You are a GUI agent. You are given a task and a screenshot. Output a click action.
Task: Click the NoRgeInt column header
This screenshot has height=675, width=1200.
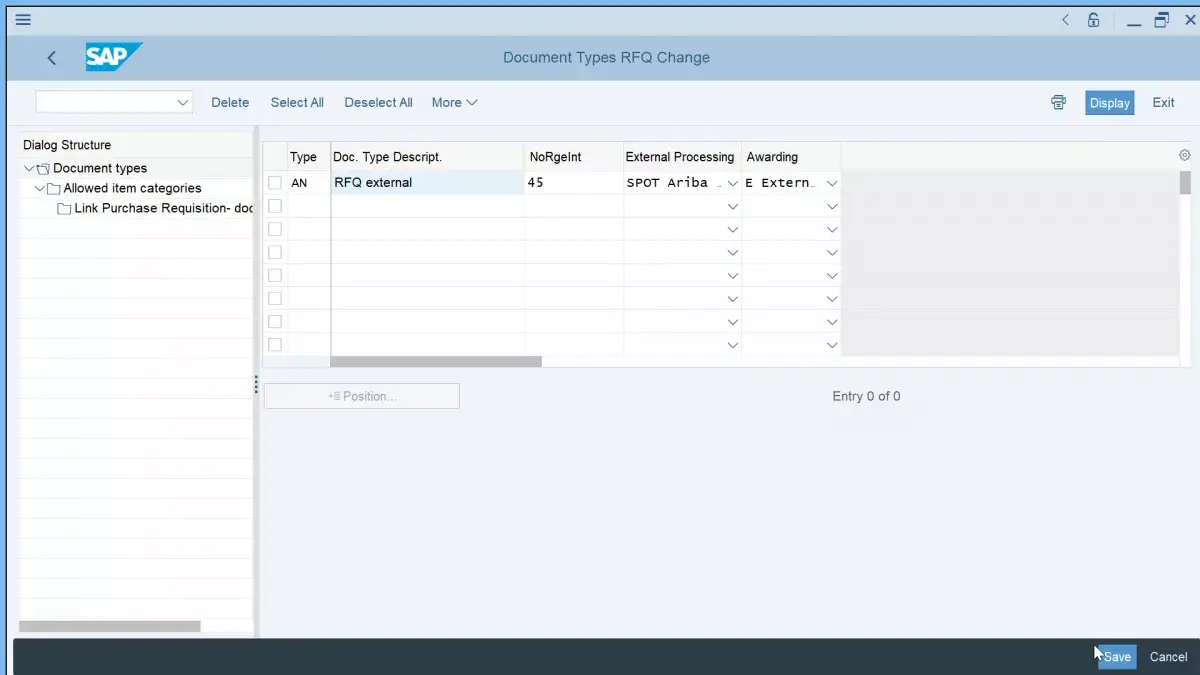coord(556,157)
